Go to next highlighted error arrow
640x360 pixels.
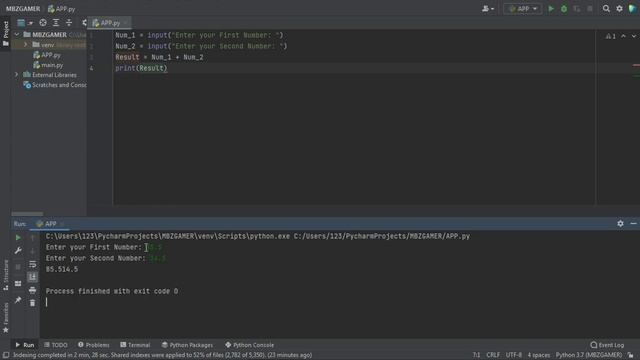coord(633,36)
